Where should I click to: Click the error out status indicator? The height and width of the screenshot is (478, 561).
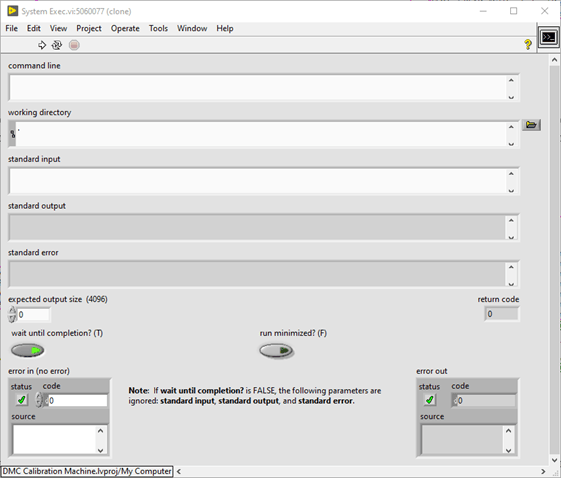click(x=430, y=400)
